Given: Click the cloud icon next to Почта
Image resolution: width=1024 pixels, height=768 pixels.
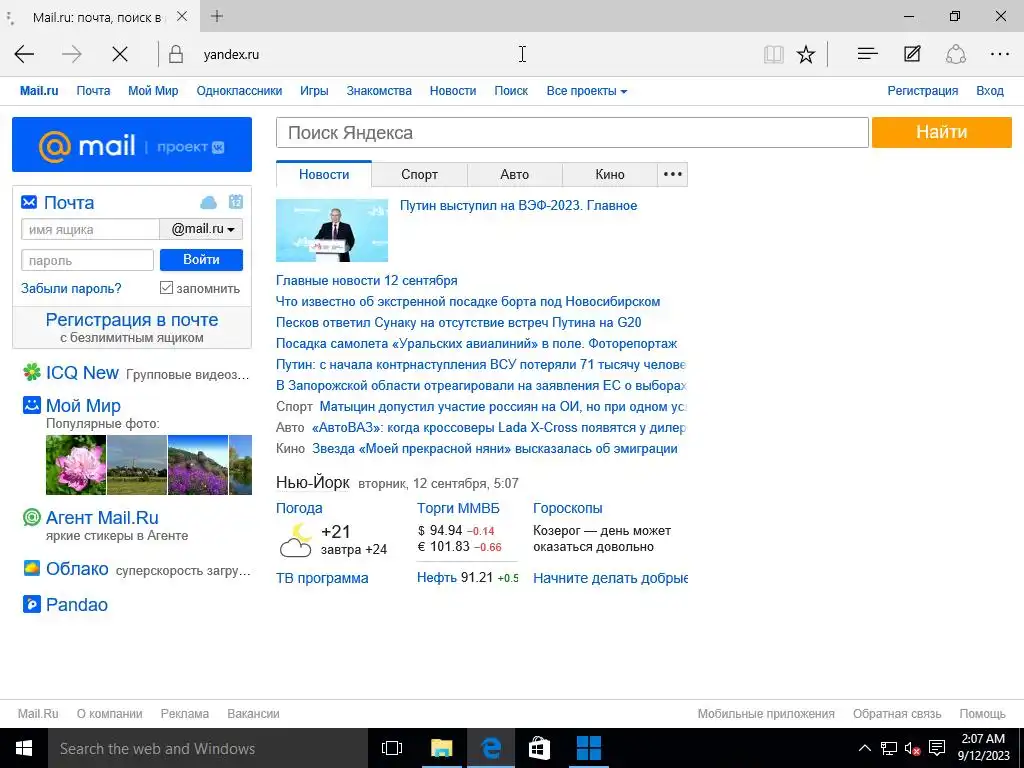Looking at the screenshot, I should pos(208,202).
